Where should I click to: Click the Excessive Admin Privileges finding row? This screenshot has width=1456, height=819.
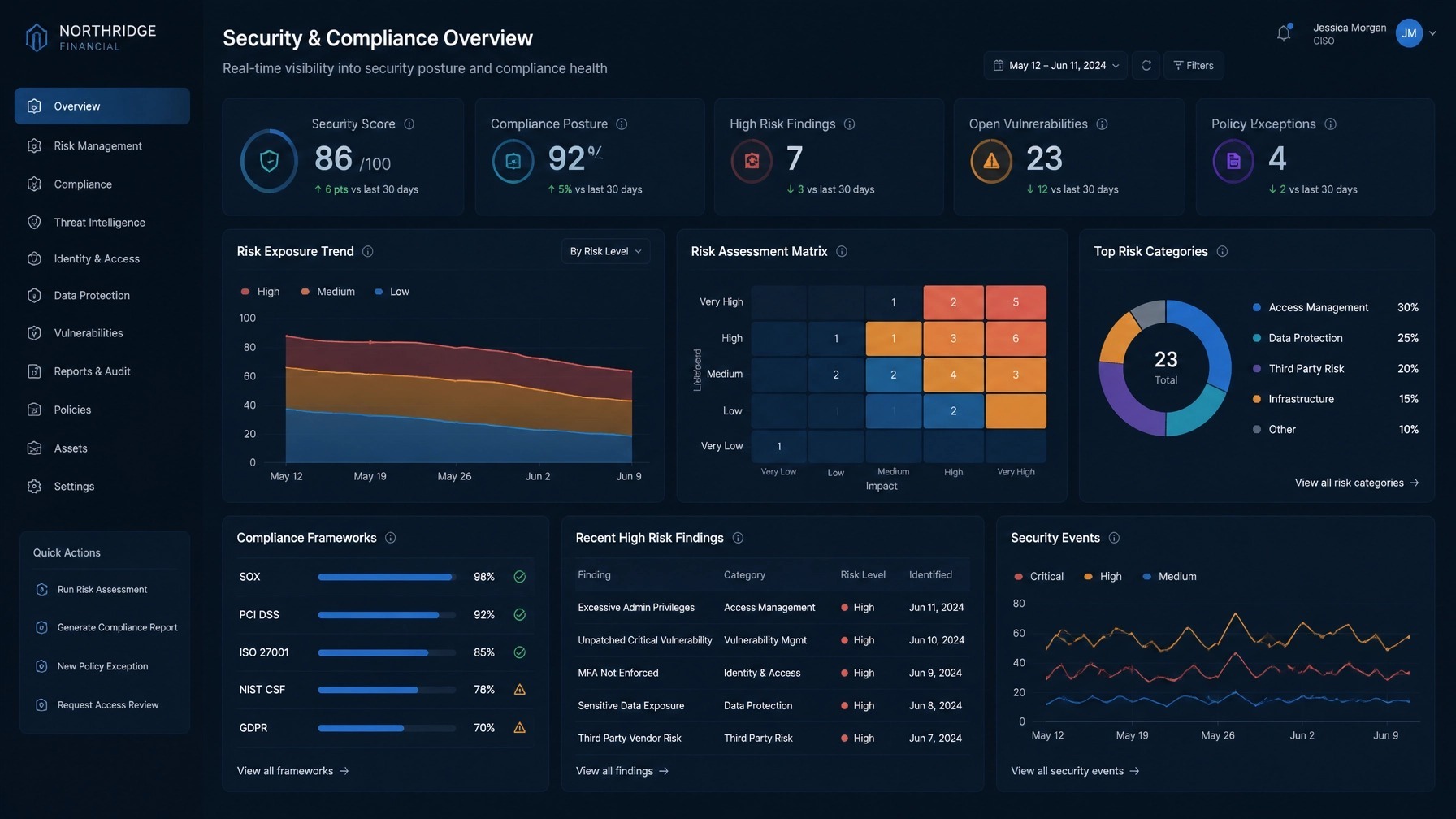773,608
